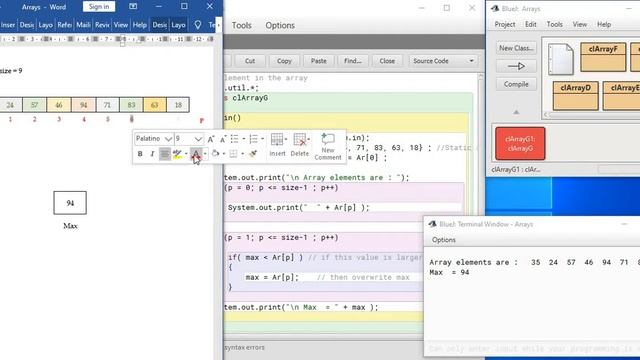The height and width of the screenshot is (360, 640).
Task: Select the clArrayF class box
Action: tap(603, 57)
